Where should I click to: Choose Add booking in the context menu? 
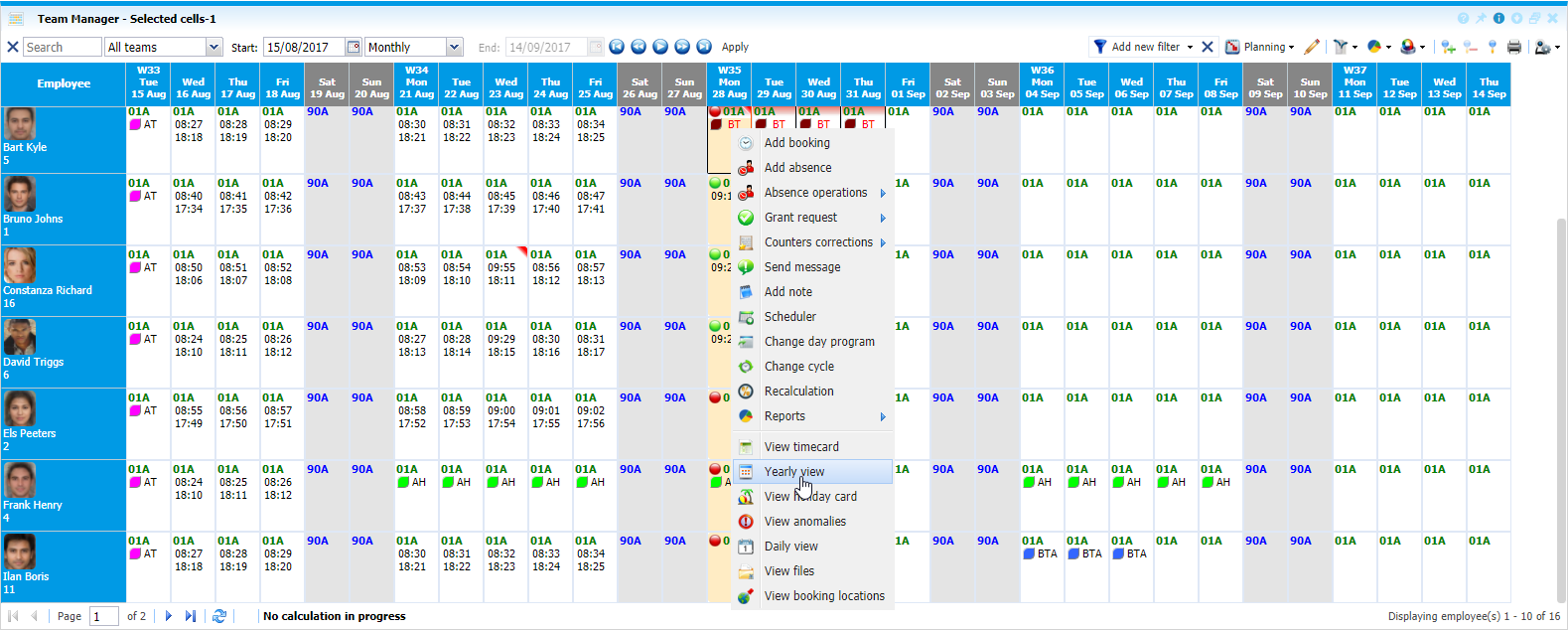tap(796, 143)
